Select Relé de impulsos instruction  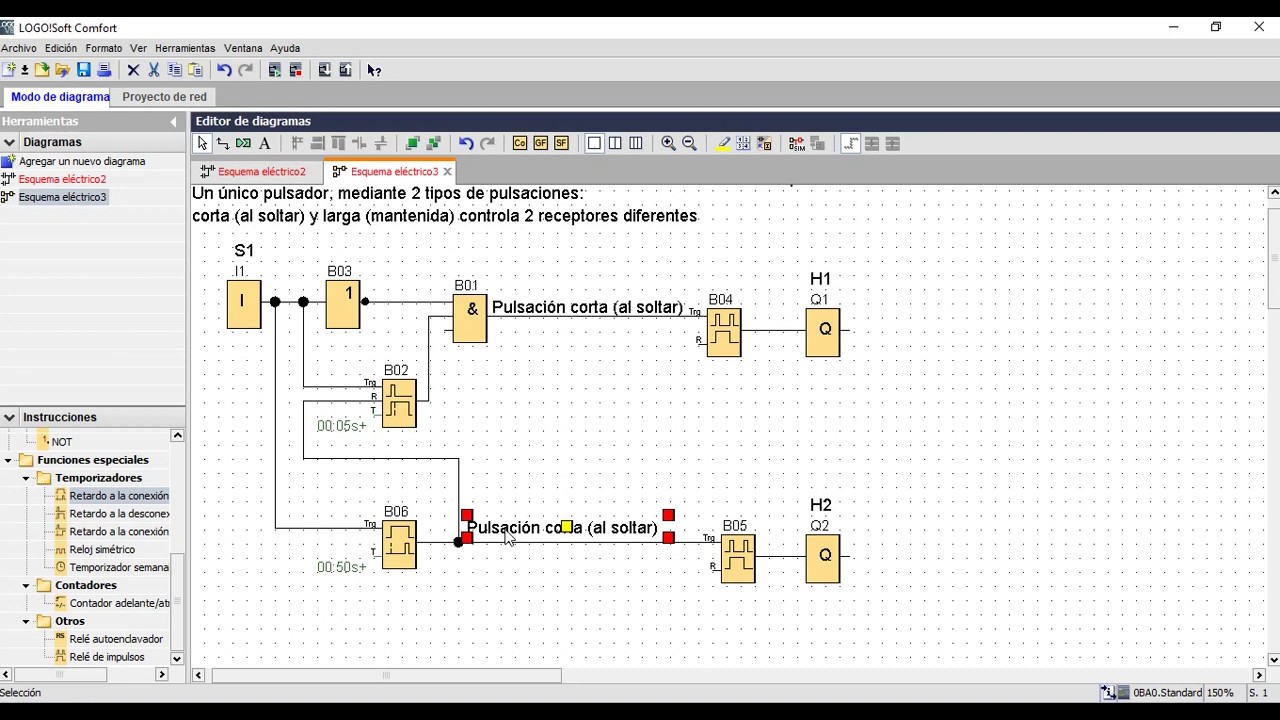tap(107, 658)
